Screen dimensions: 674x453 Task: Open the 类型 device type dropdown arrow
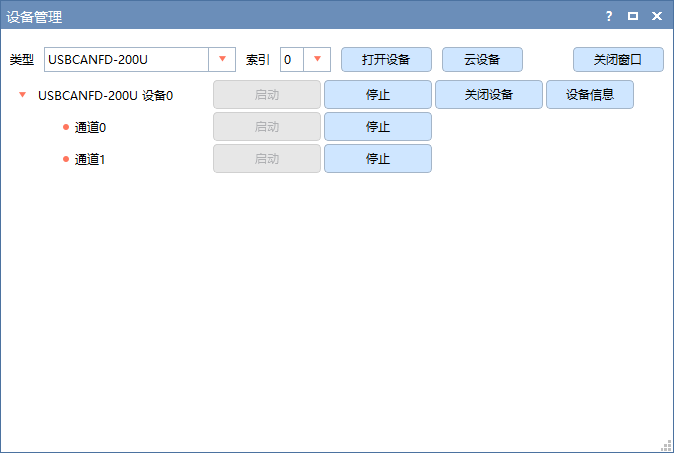tap(222, 59)
